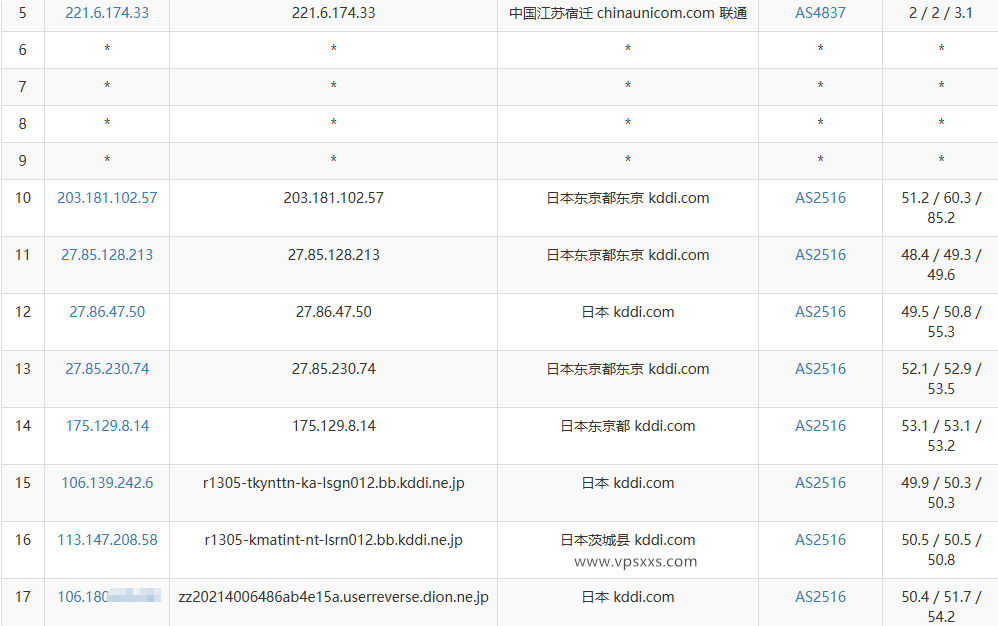Click the 106.139.242.6 link on hop 15
Viewport: 998px width, 626px height.
tap(106, 482)
